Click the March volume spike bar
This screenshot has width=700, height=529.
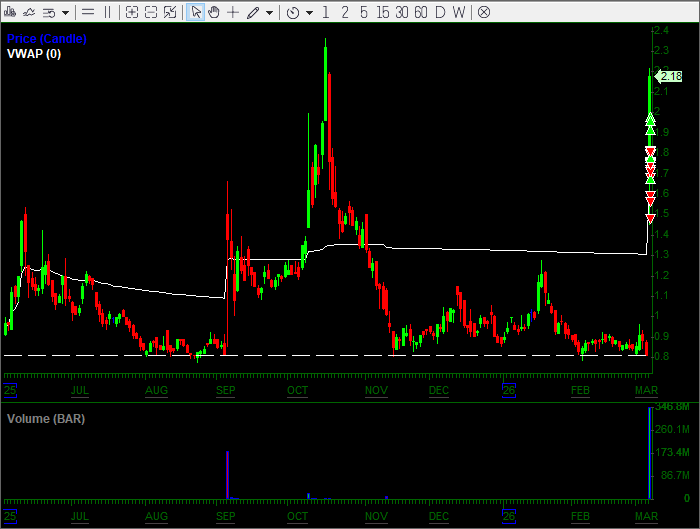pos(650,453)
